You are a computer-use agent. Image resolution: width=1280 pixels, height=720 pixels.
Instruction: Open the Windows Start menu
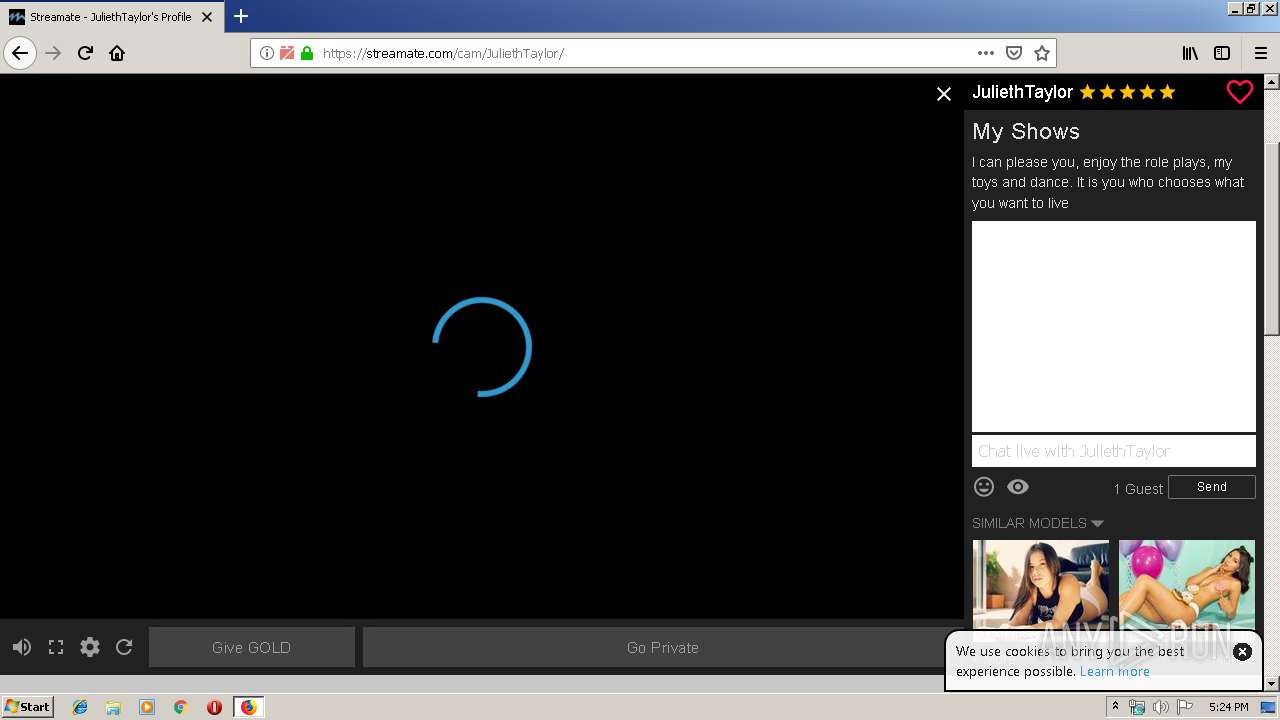pos(27,707)
